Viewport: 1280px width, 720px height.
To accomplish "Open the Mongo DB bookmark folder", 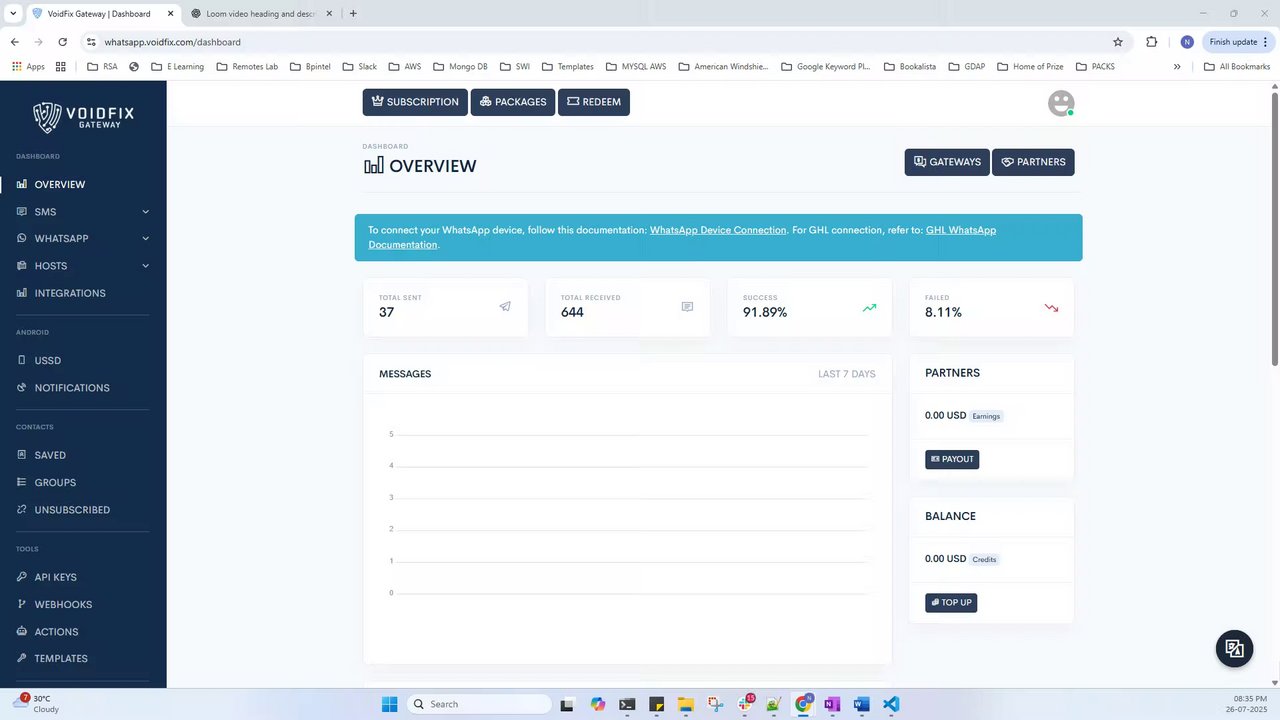I will point(460,67).
